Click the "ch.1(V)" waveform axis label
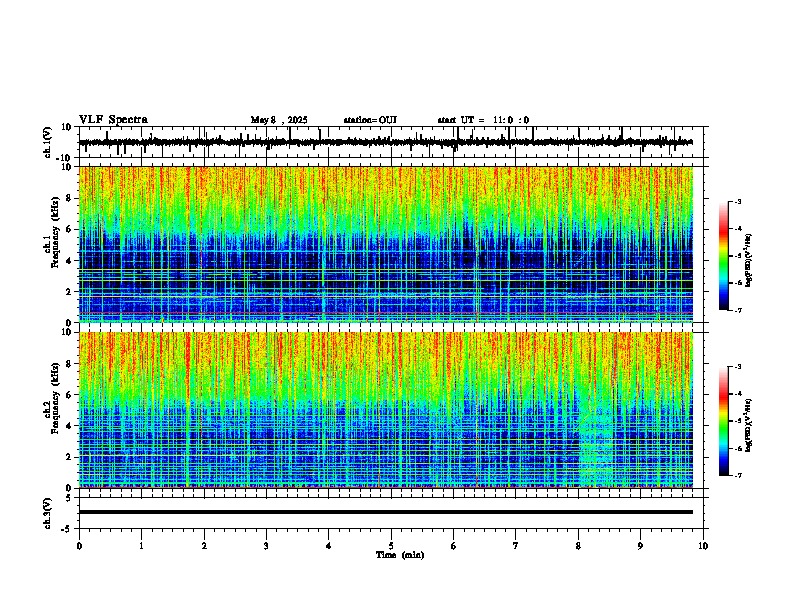This screenshot has width=792, height=612. click(48, 142)
